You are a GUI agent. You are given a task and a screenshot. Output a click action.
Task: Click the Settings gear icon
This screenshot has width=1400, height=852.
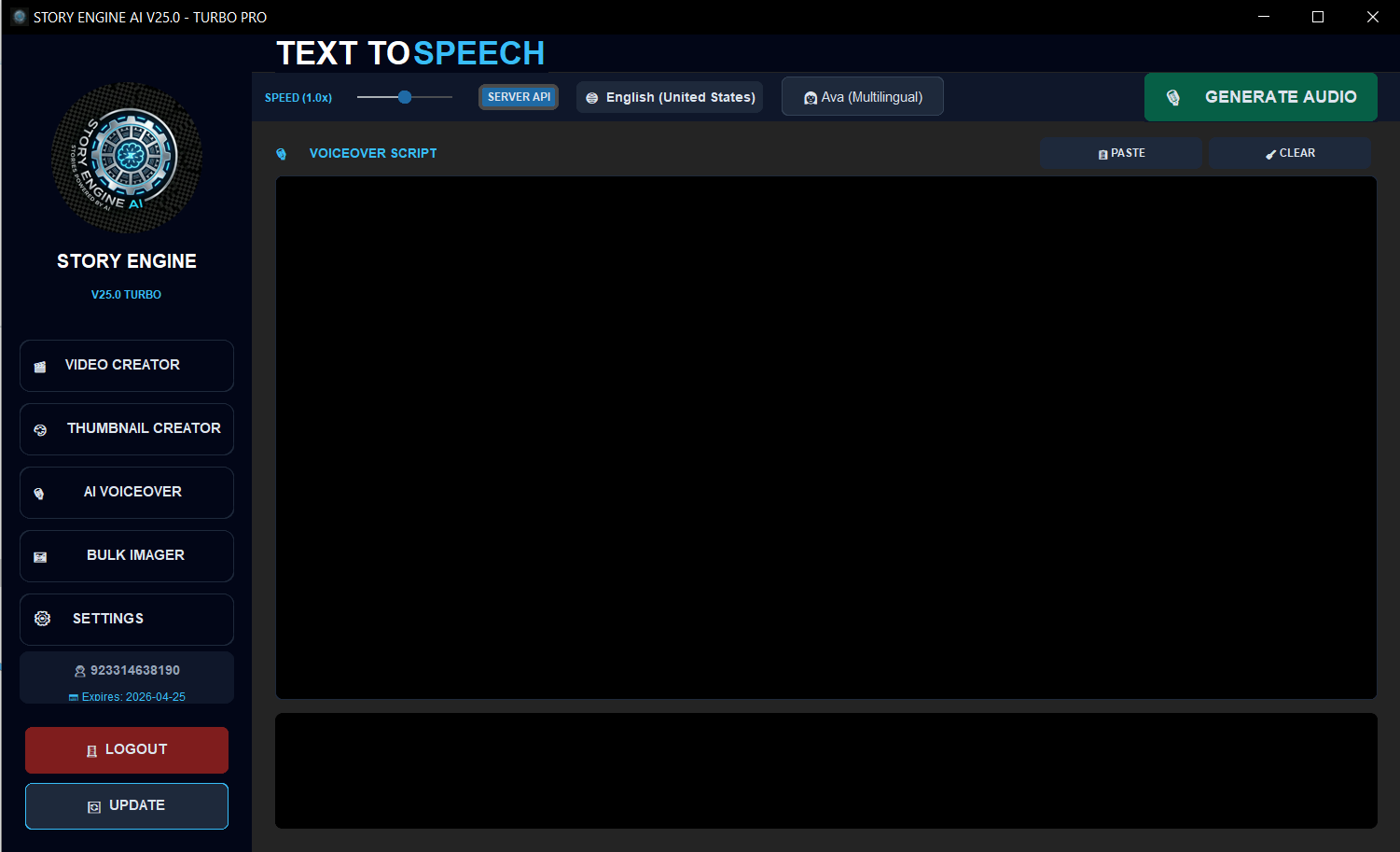pyautogui.click(x=41, y=619)
